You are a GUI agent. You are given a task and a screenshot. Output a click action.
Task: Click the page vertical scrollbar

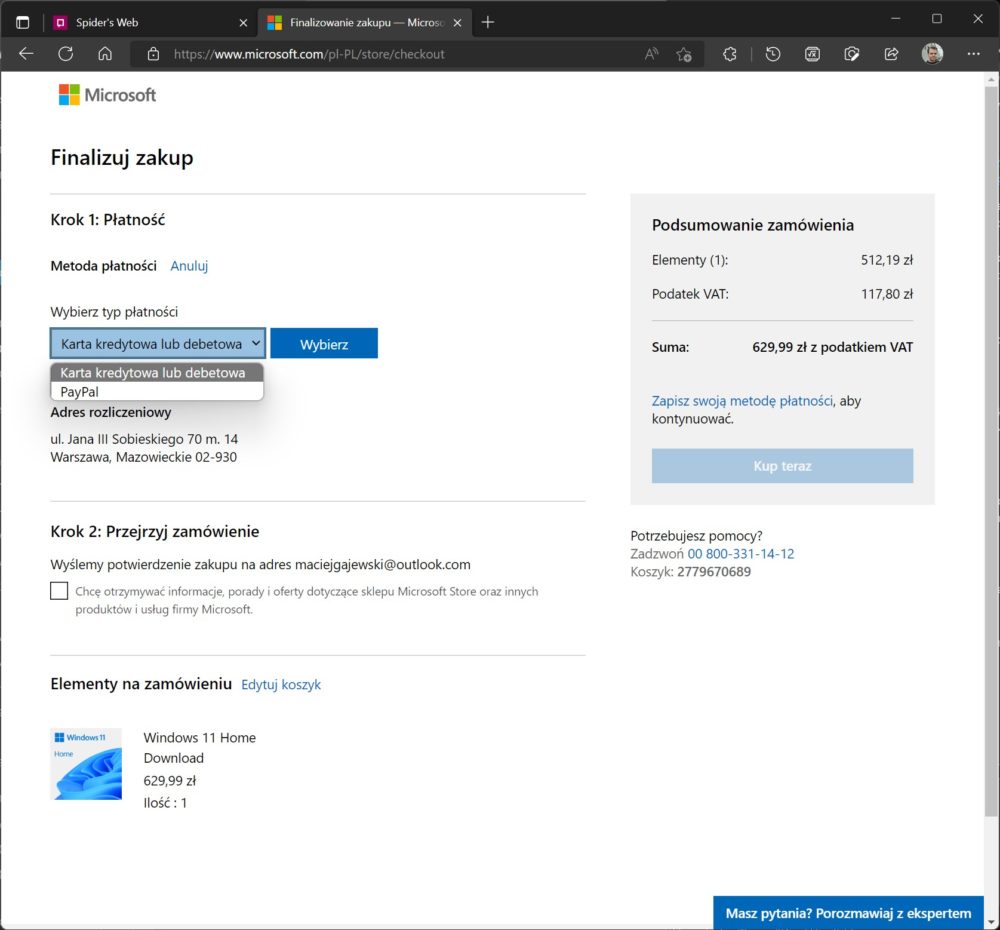991,452
